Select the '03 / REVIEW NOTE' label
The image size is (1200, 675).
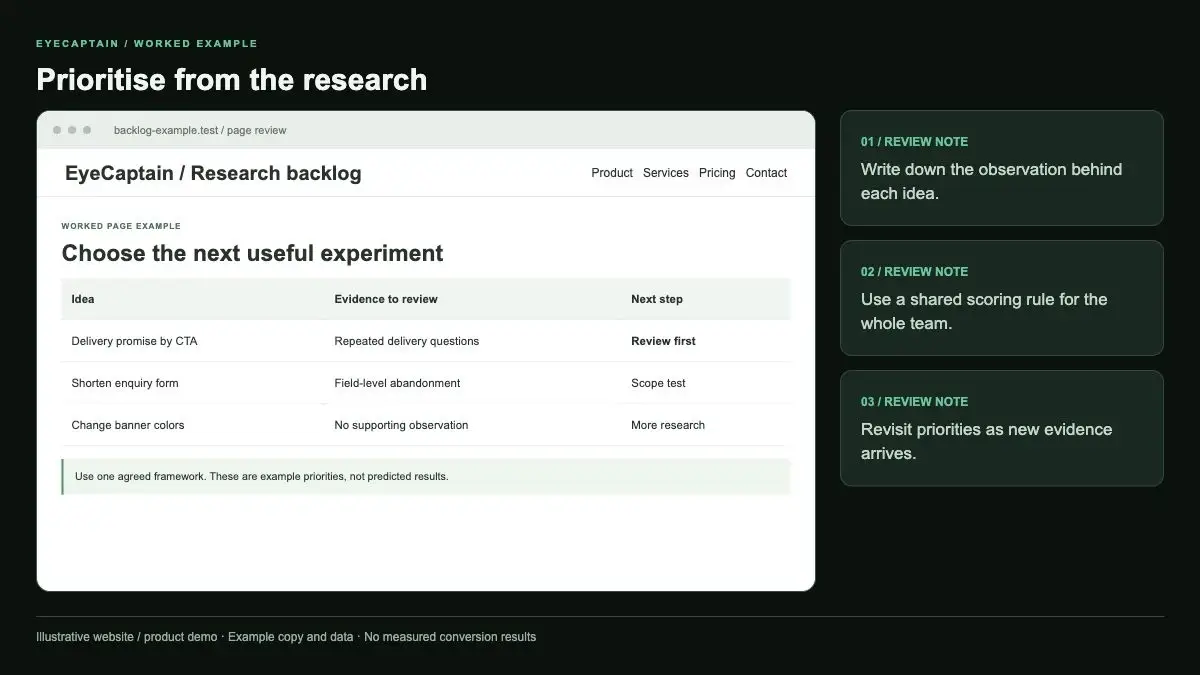point(914,402)
